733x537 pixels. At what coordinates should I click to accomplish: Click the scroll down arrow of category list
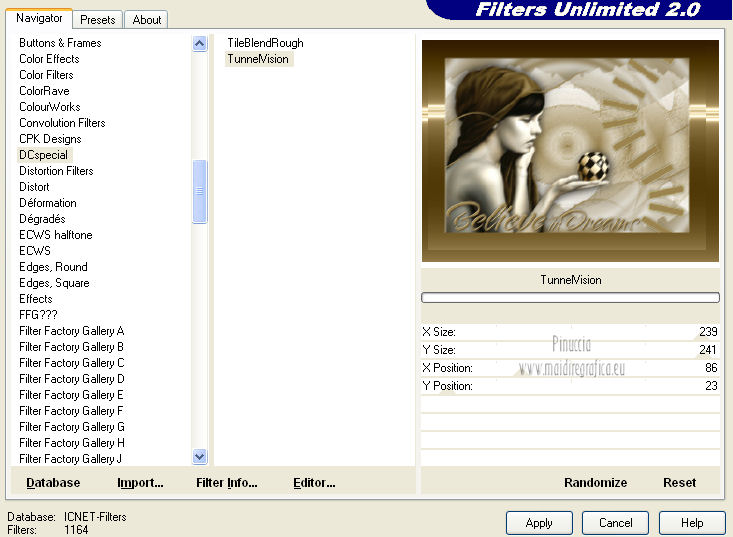[200, 456]
